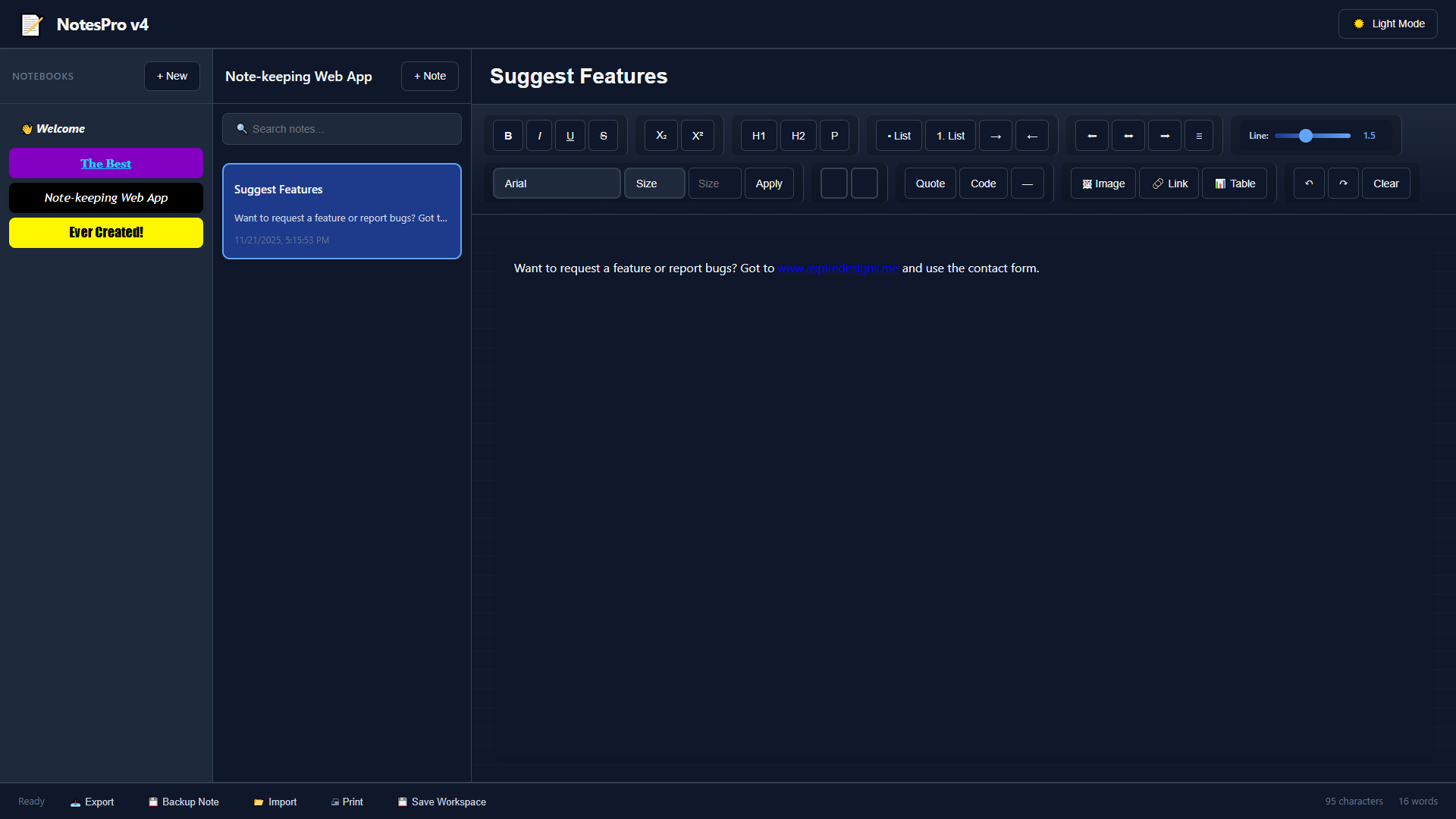The height and width of the screenshot is (819, 1456).
Task: Insert a table with Table button
Action: point(1235,184)
